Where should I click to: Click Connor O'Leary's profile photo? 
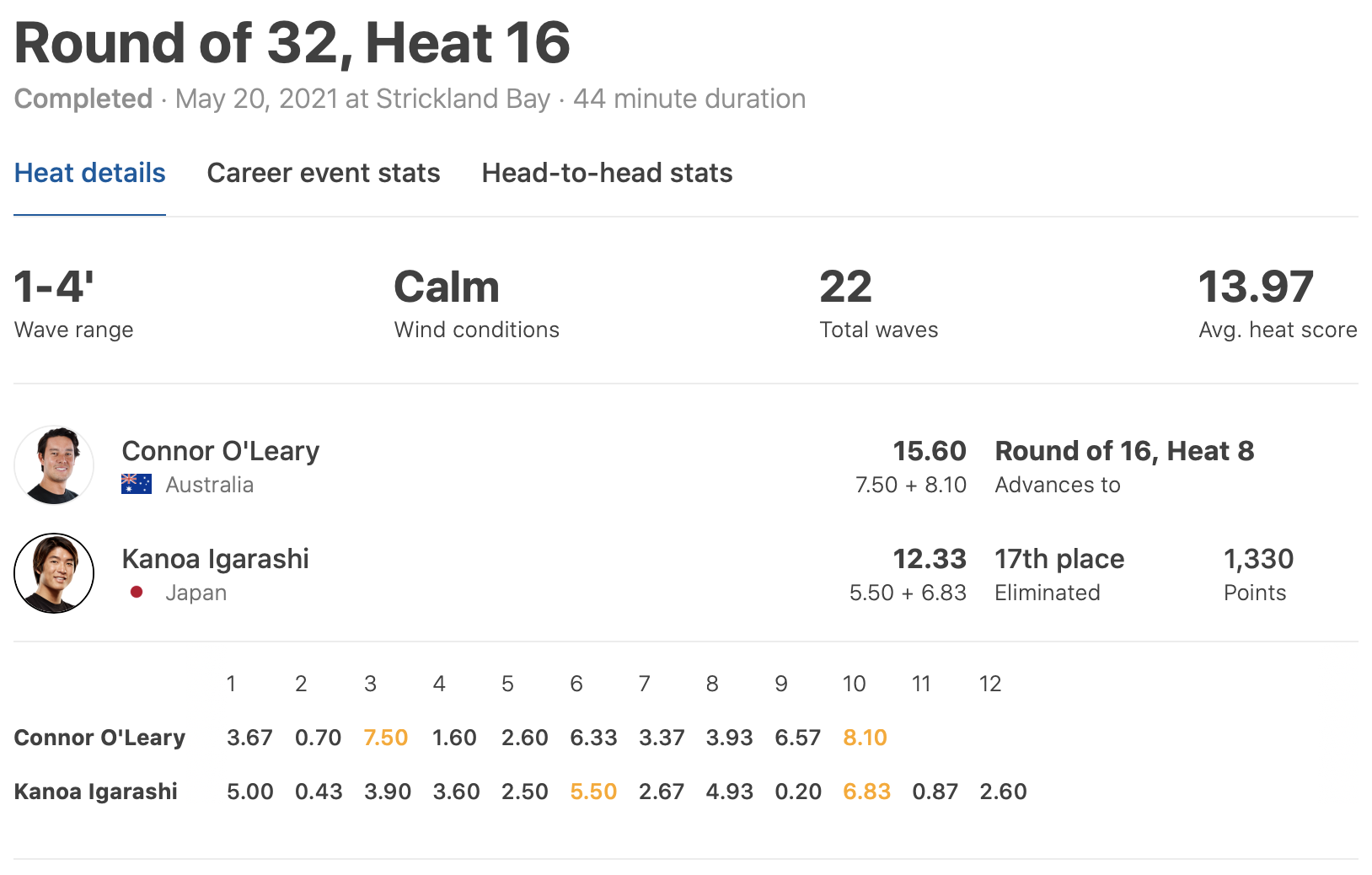coord(54,465)
